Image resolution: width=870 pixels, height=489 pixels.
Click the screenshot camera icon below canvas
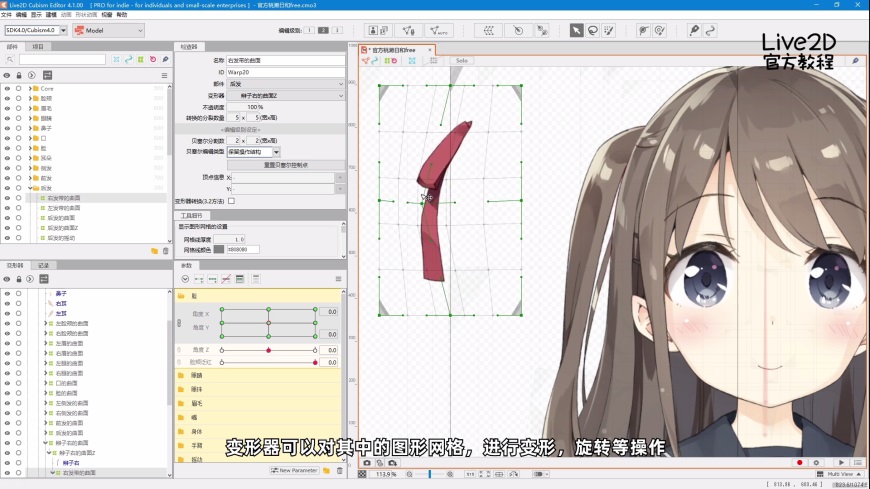pos(367,462)
